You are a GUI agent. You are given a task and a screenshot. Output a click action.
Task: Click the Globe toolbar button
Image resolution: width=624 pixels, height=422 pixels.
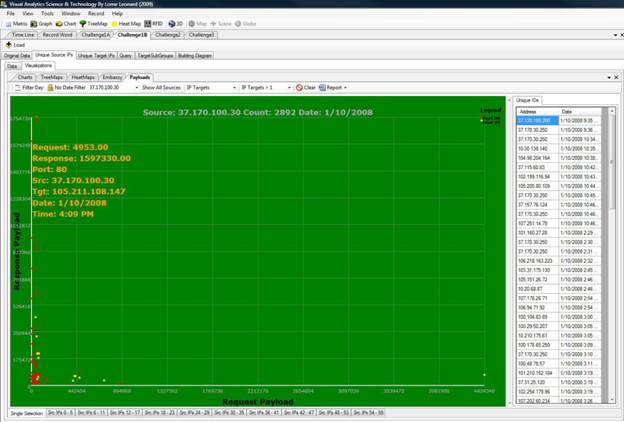246,24
